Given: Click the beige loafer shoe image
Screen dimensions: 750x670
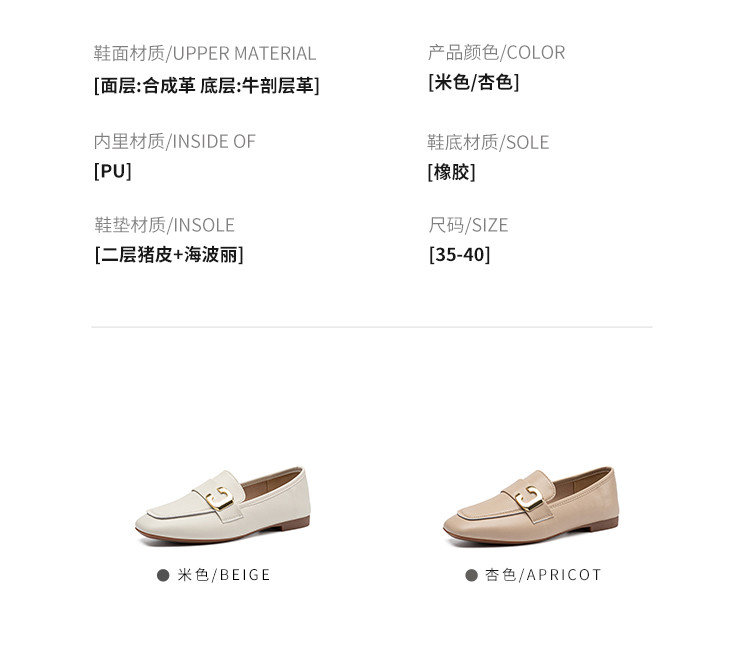Looking at the screenshot, I should pyautogui.click(x=223, y=506).
